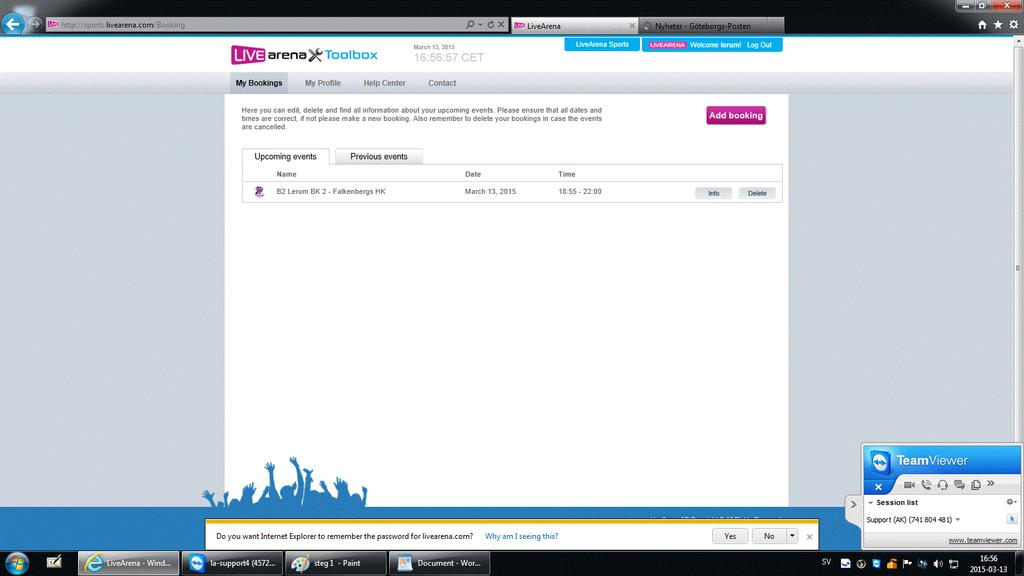Click the volume speaker tray icon
Viewport: 1024px width, 576px height.
pos(938,564)
